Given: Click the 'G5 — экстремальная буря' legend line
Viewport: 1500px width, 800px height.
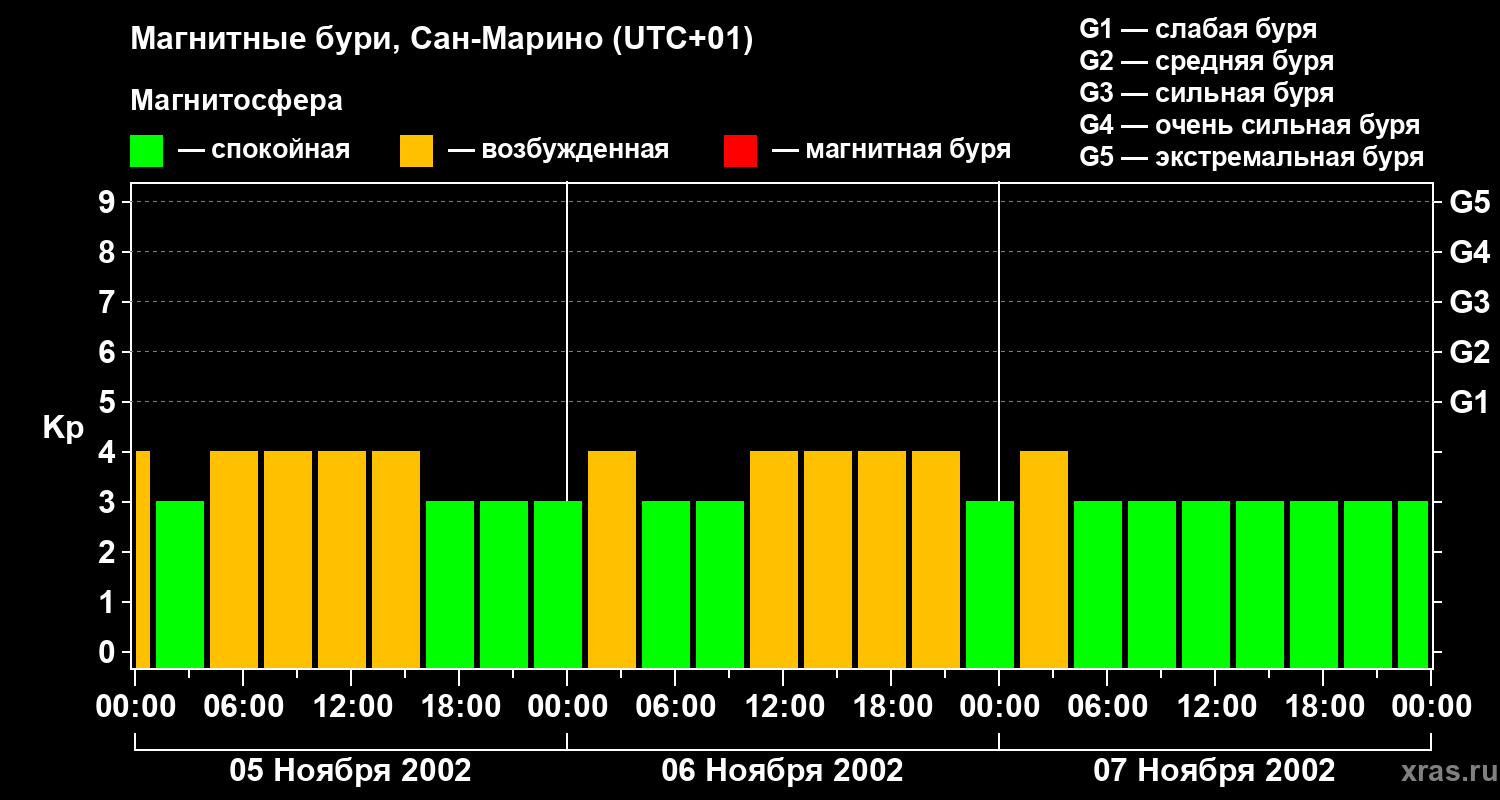Looking at the screenshot, I should (1251, 157).
